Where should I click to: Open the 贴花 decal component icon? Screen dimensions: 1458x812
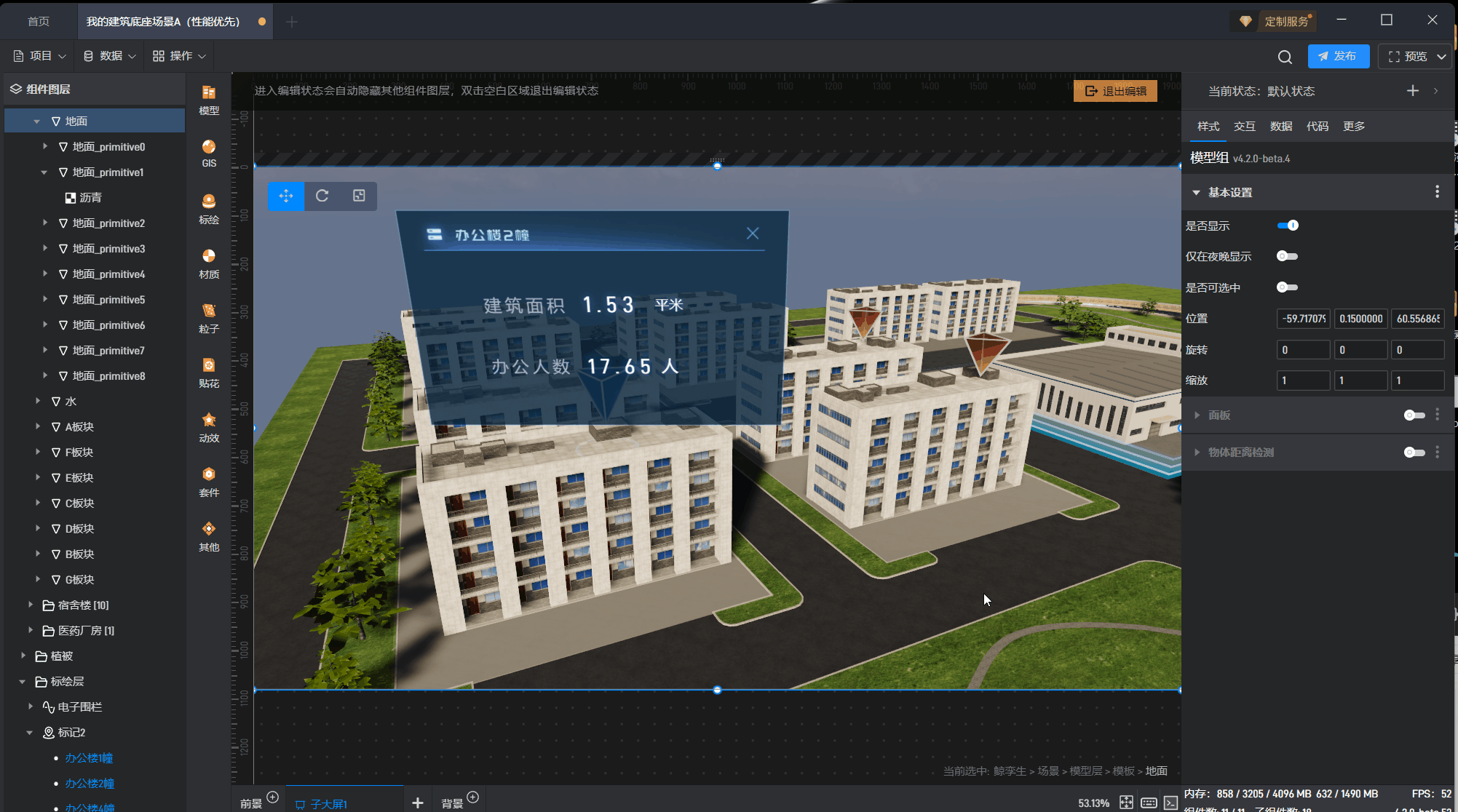pos(209,372)
